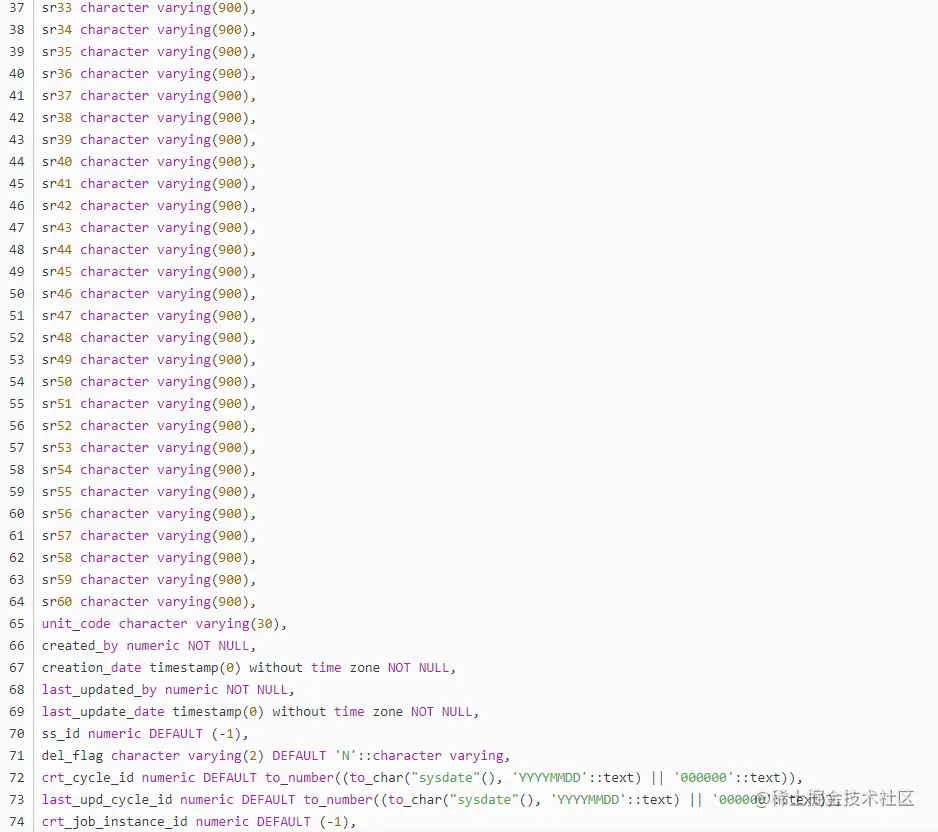Click the creation_date column name

click(x=92, y=668)
